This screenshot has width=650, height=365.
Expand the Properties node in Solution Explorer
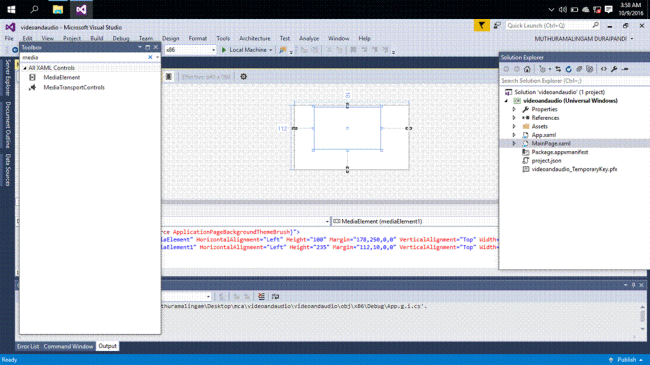coord(514,110)
